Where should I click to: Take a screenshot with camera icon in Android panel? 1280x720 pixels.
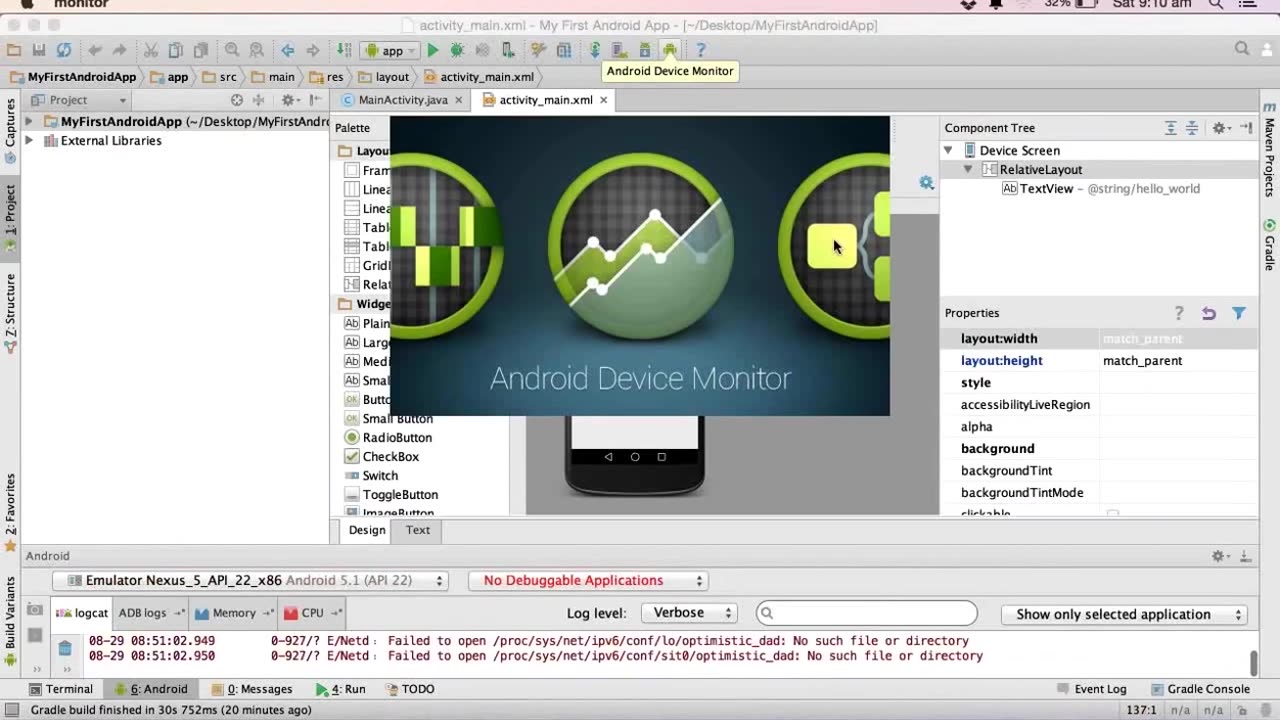point(35,609)
